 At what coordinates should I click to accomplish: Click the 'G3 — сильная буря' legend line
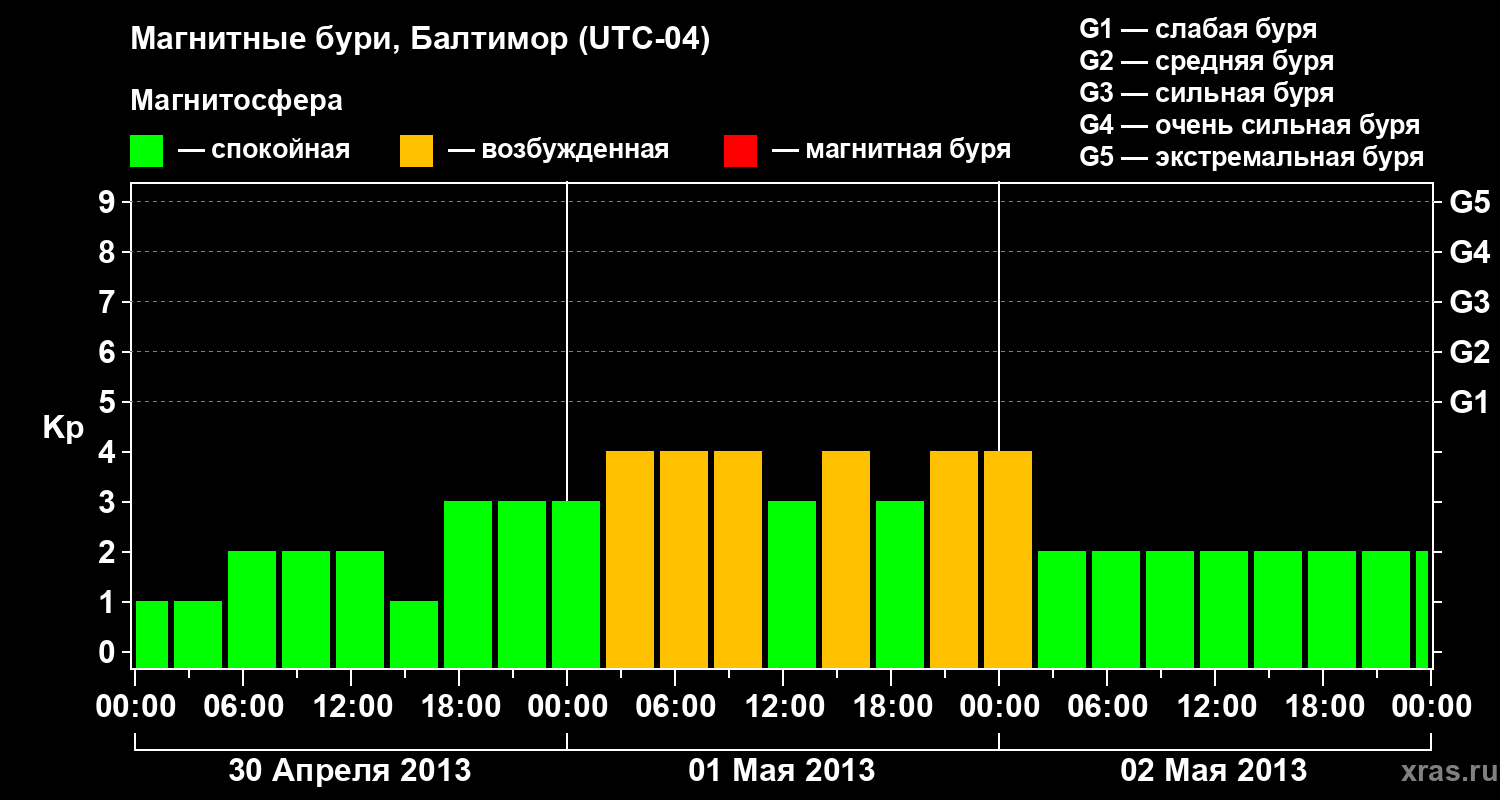click(1206, 93)
